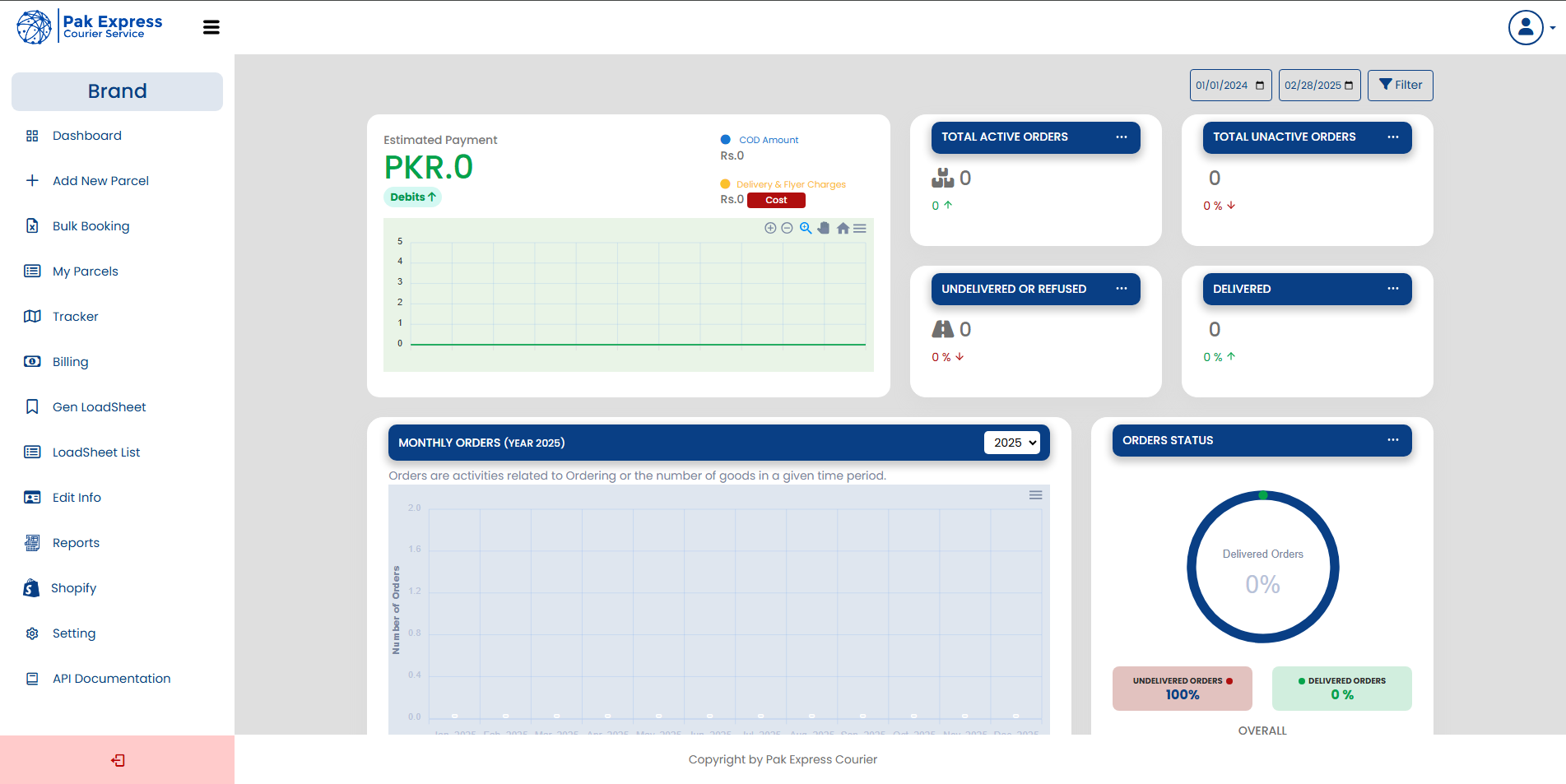Open the Monthly Orders chart menu icon
Viewport: 1566px width, 784px height.
pyautogui.click(x=1035, y=495)
